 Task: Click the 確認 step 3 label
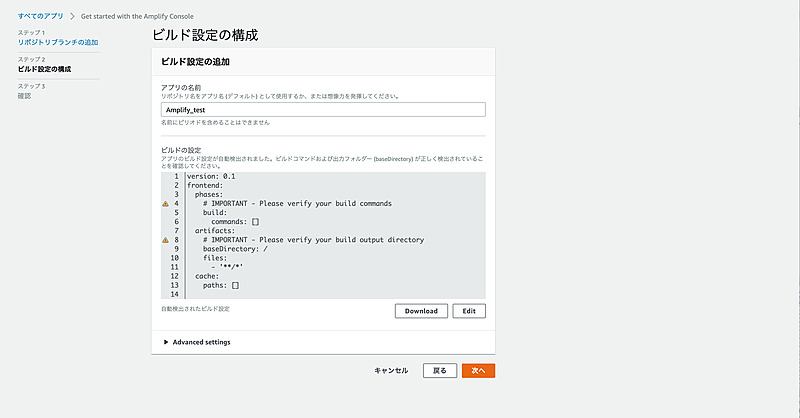pos(24,96)
